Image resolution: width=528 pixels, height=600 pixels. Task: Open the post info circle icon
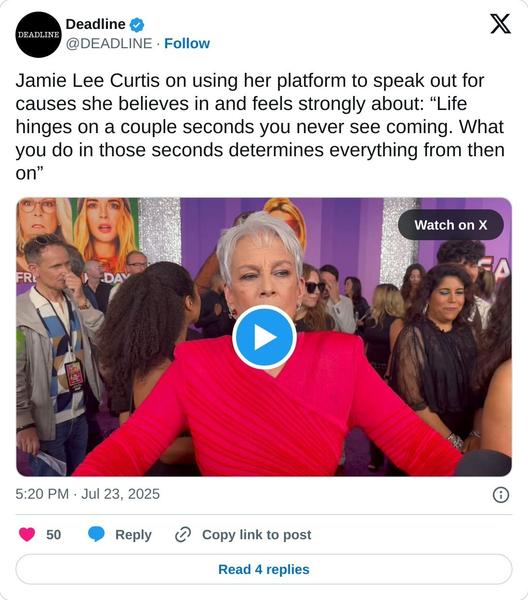501,495
